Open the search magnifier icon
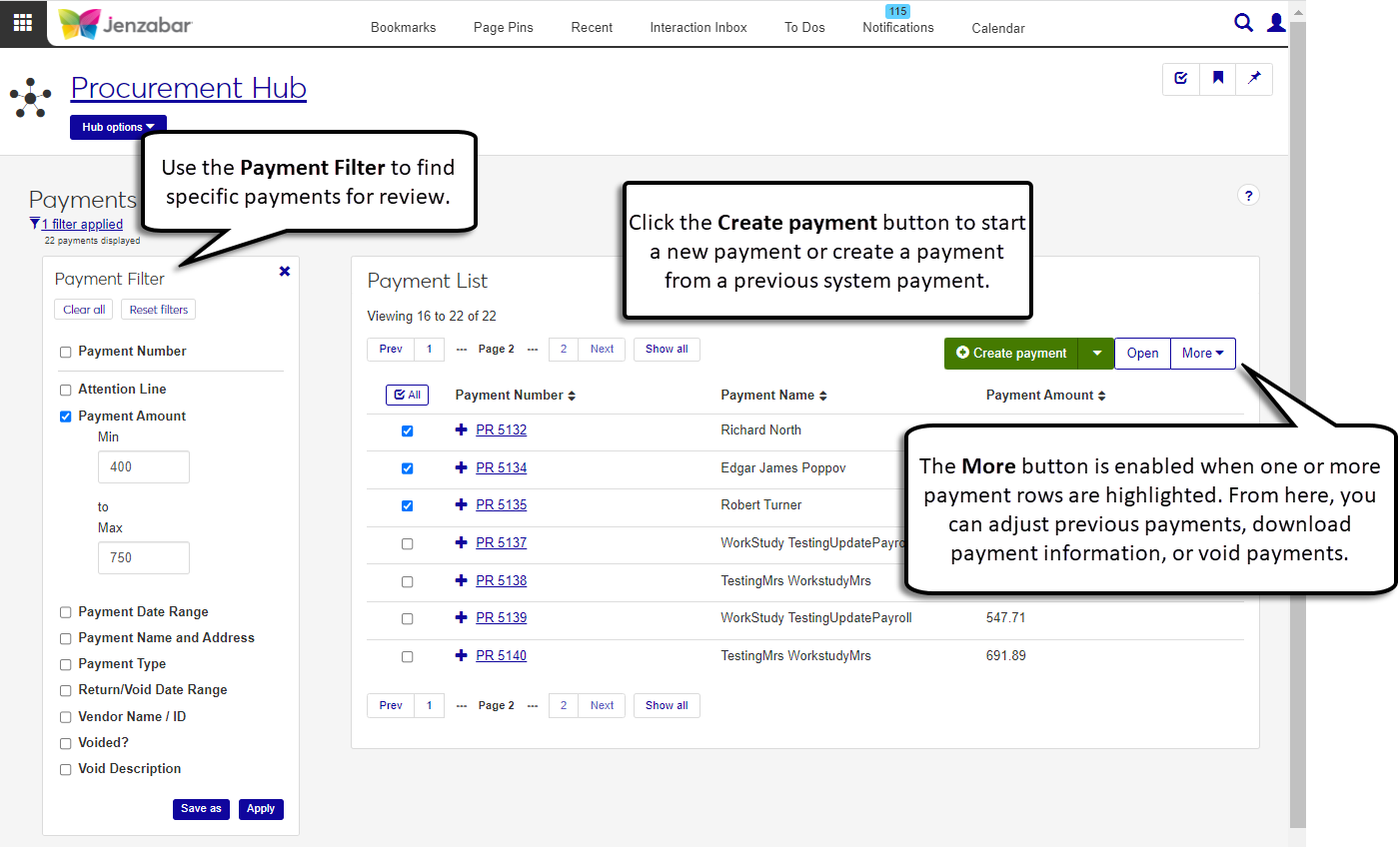Screen dimensions: 1400x847 coord(1243,22)
